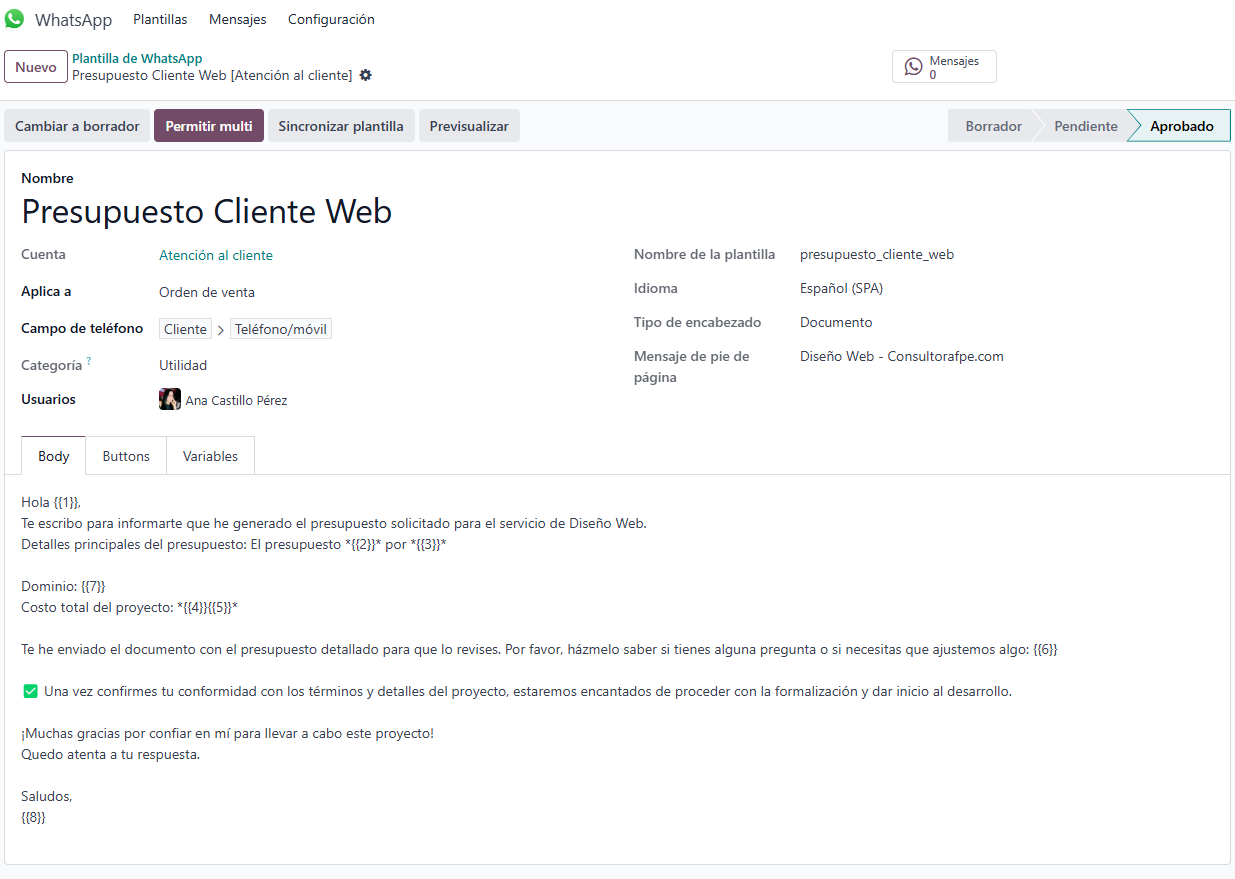Click the WhatsApp app title text

tap(73, 20)
